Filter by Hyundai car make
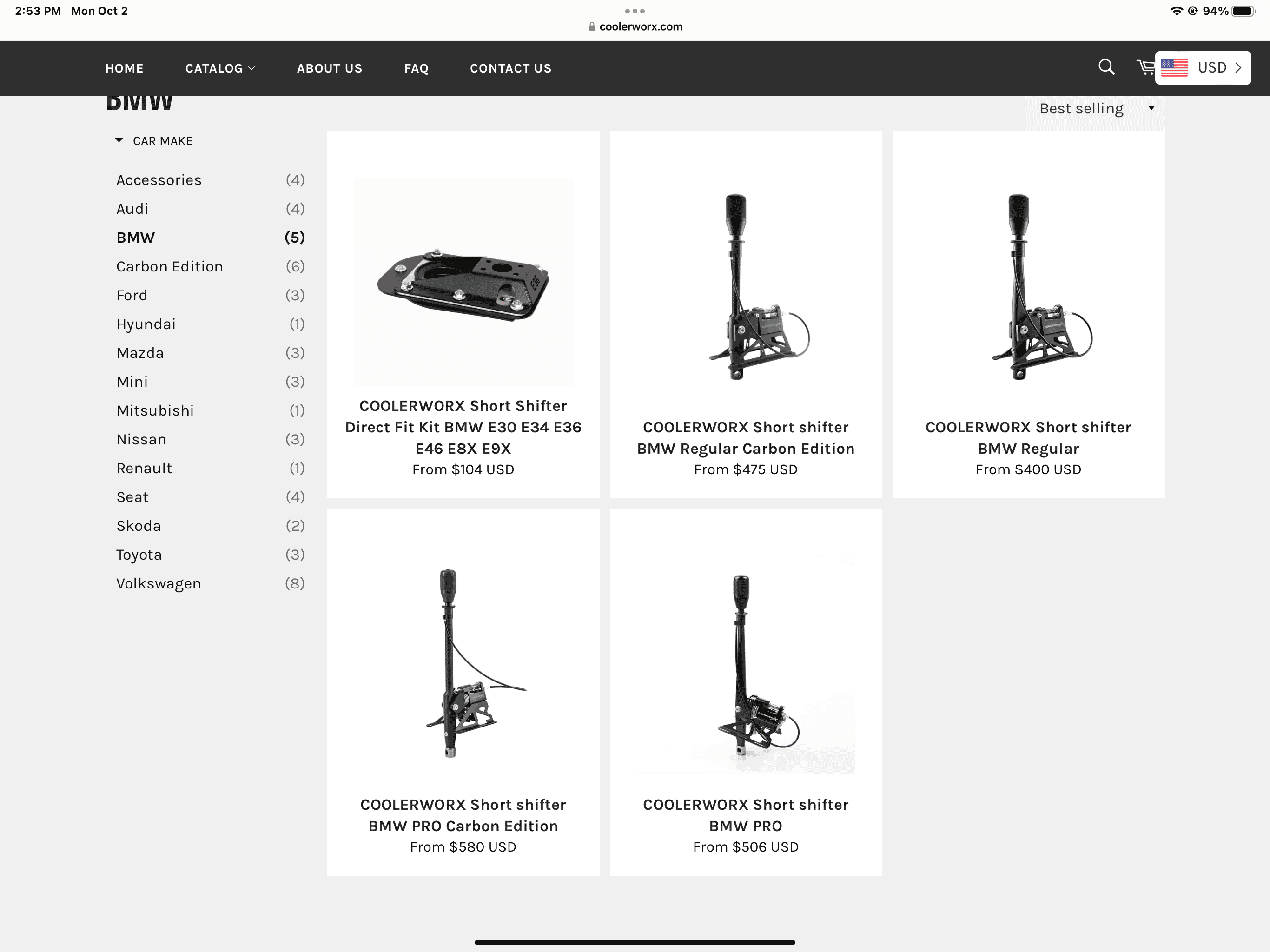Image resolution: width=1270 pixels, height=952 pixels. pyautogui.click(x=211, y=324)
